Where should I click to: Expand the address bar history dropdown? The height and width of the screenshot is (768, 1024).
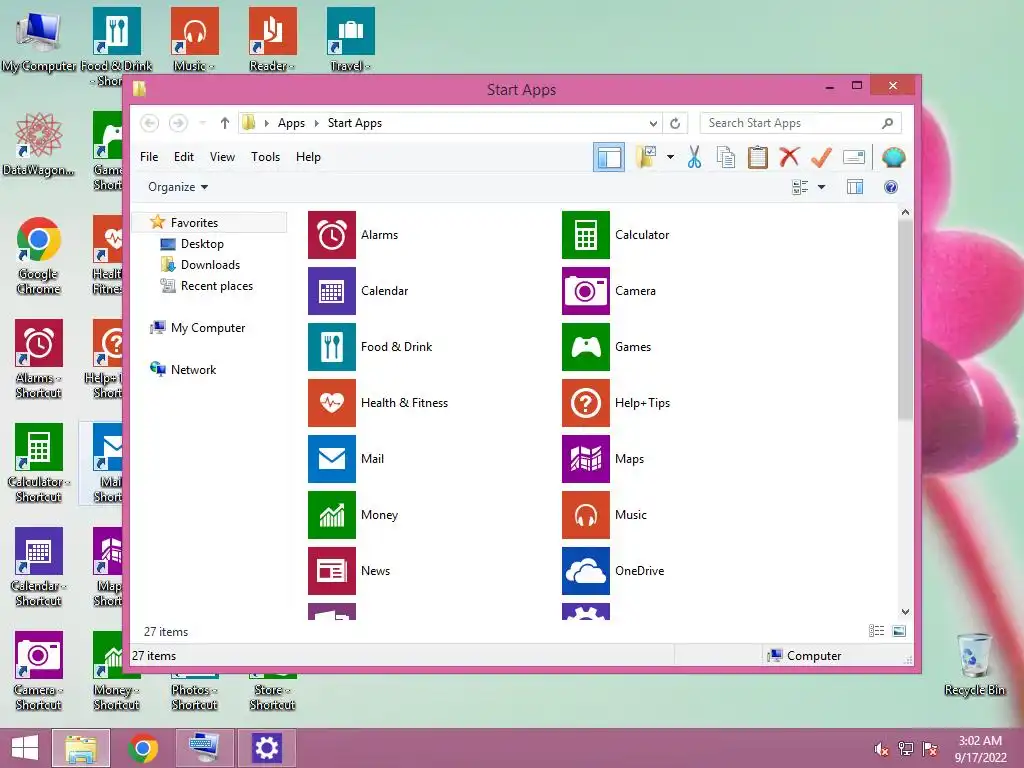653,123
